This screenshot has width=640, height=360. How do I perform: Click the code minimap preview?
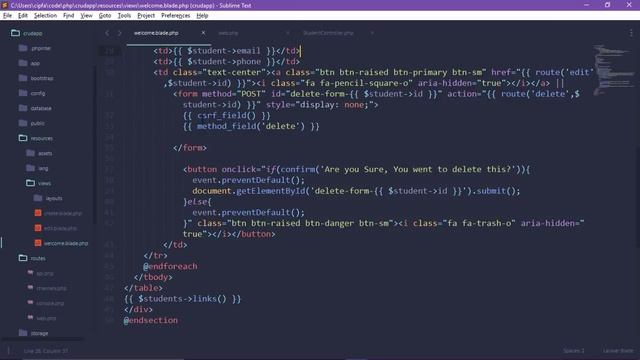pos(613,70)
